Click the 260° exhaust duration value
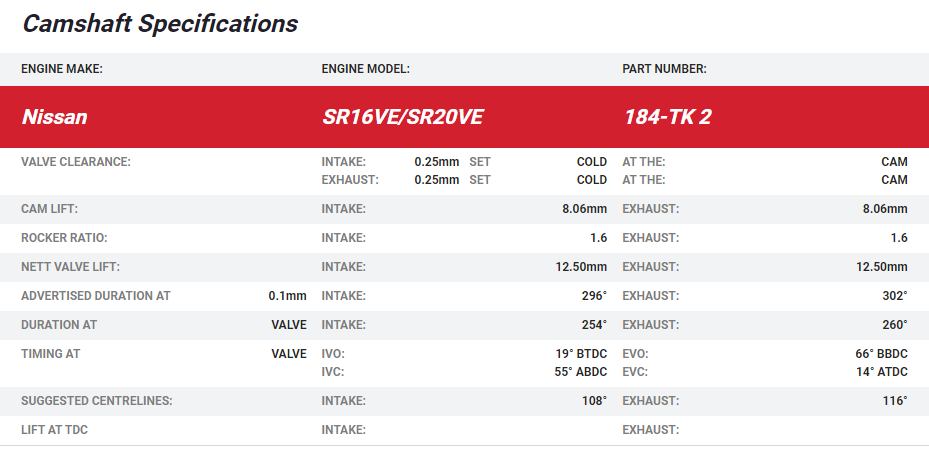The width and height of the screenshot is (929, 451). coord(893,325)
